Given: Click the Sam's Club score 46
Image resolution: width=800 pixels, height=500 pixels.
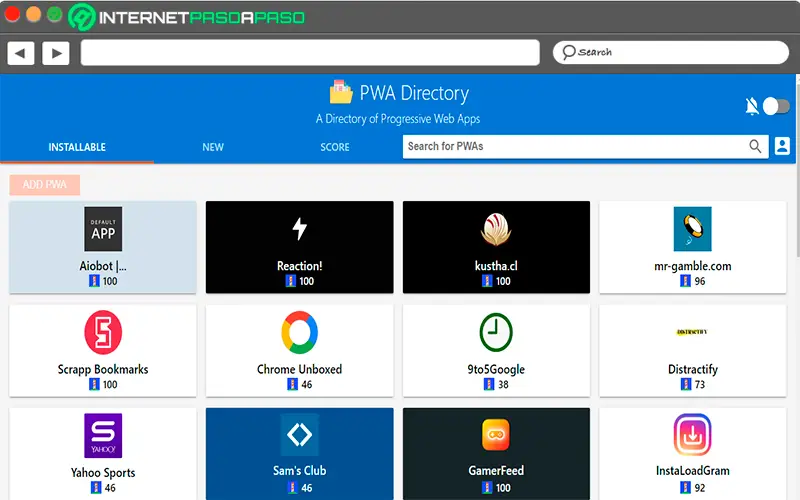Looking at the screenshot, I should (x=307, y=488).
